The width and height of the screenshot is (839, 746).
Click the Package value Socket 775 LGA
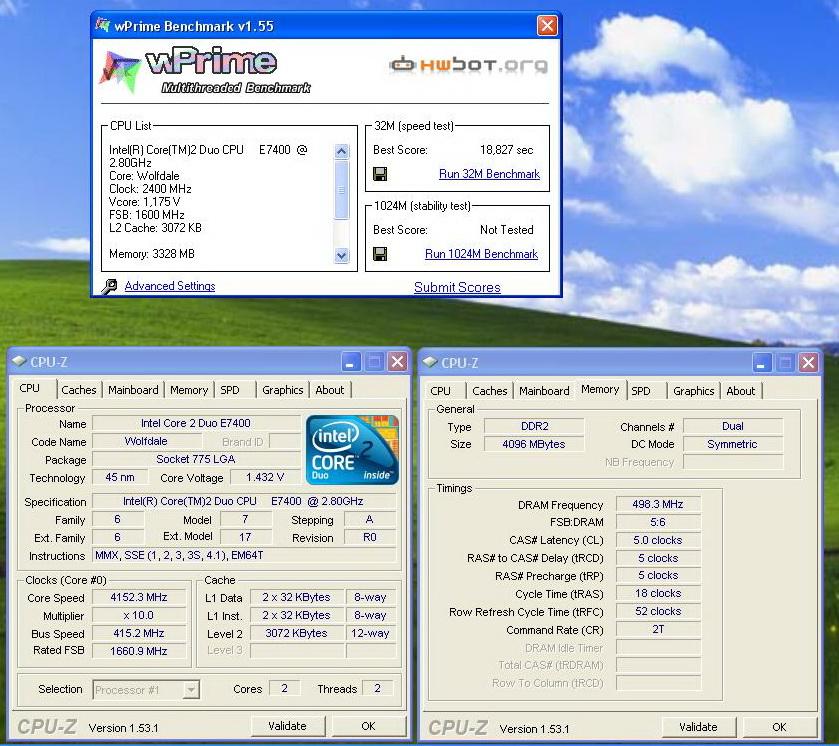point(196,459)
